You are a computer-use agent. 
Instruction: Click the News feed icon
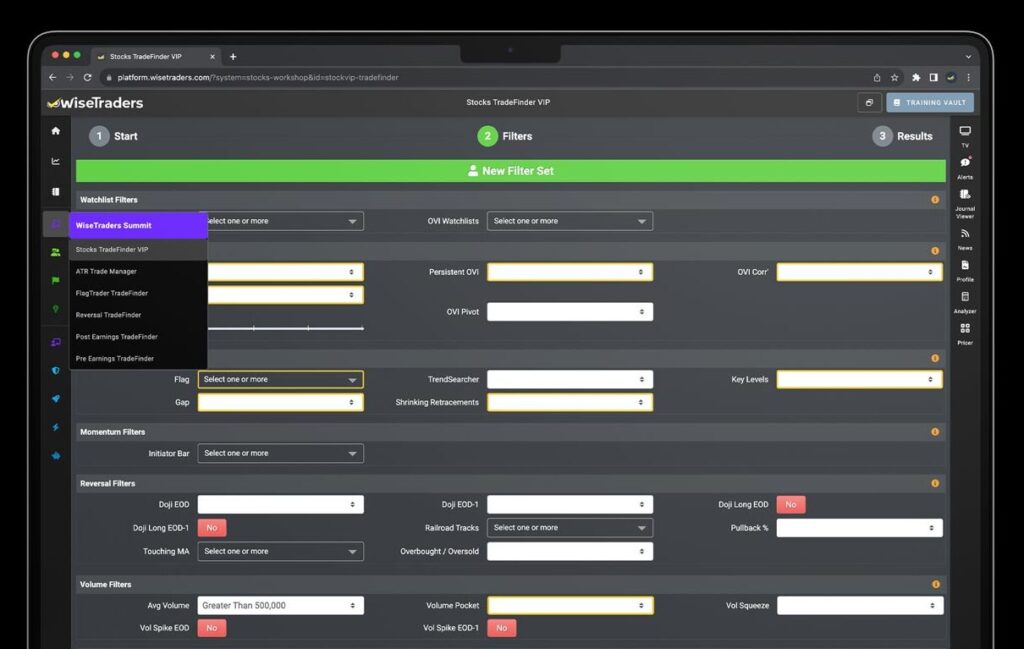tap(964, 234)
